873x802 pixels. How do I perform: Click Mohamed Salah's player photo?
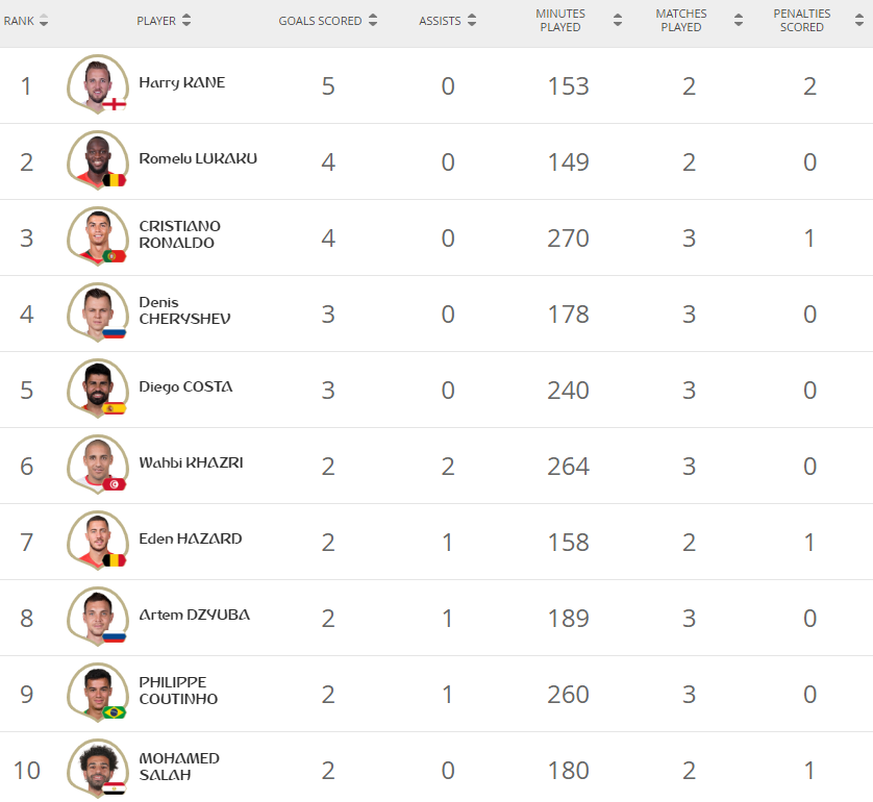point(98,769)
